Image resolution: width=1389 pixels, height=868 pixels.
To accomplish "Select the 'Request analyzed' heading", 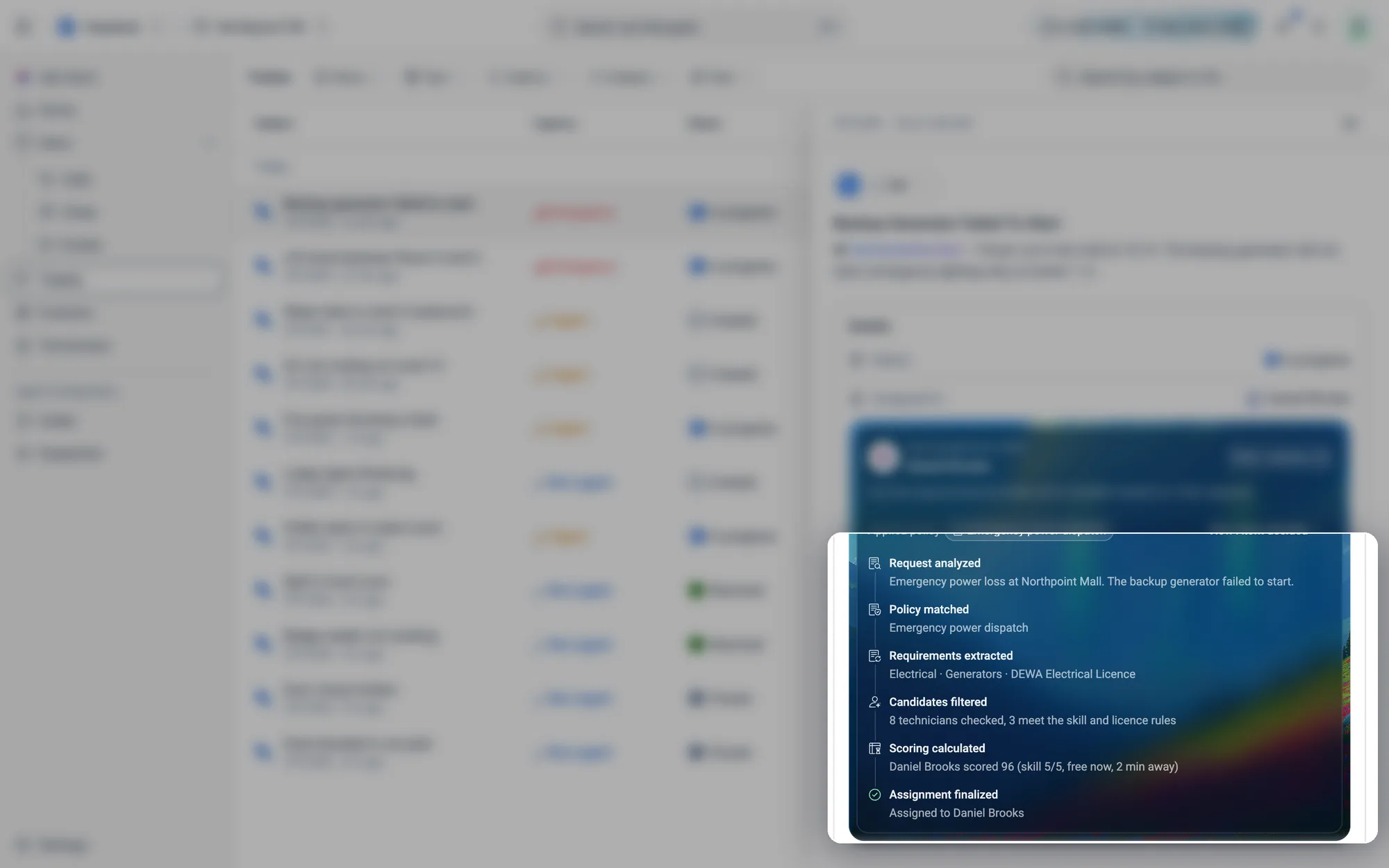I will point(934,563).
